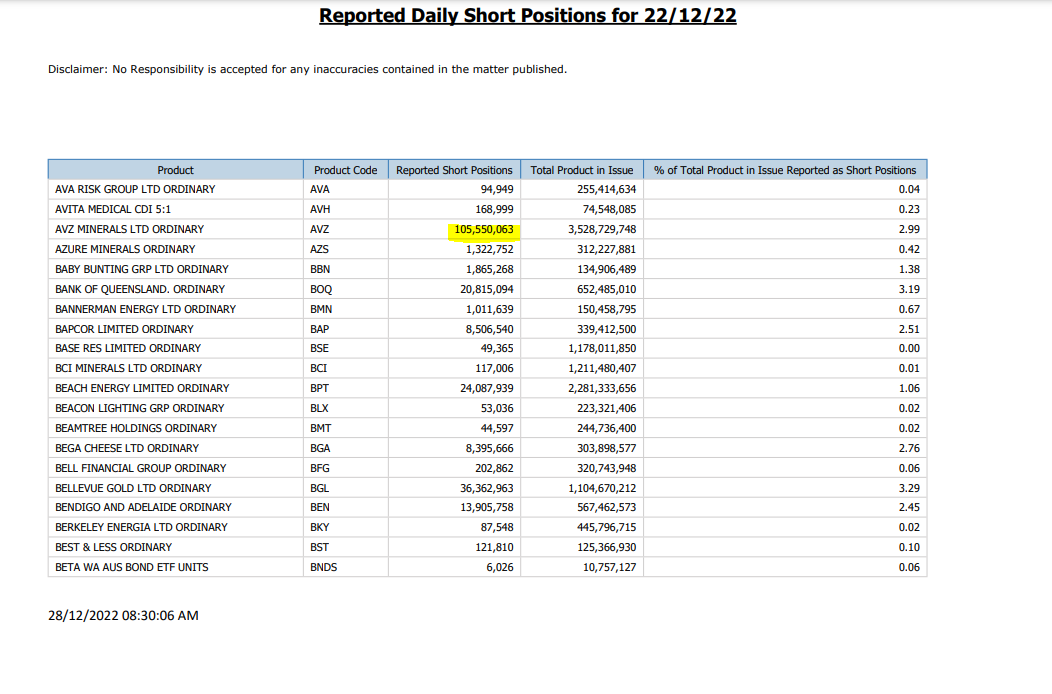Viewport: 1052px width, 694px height.
Task: Select the AVA RISK GROUP LTD ORDINARY row
Action: [135, 189]
